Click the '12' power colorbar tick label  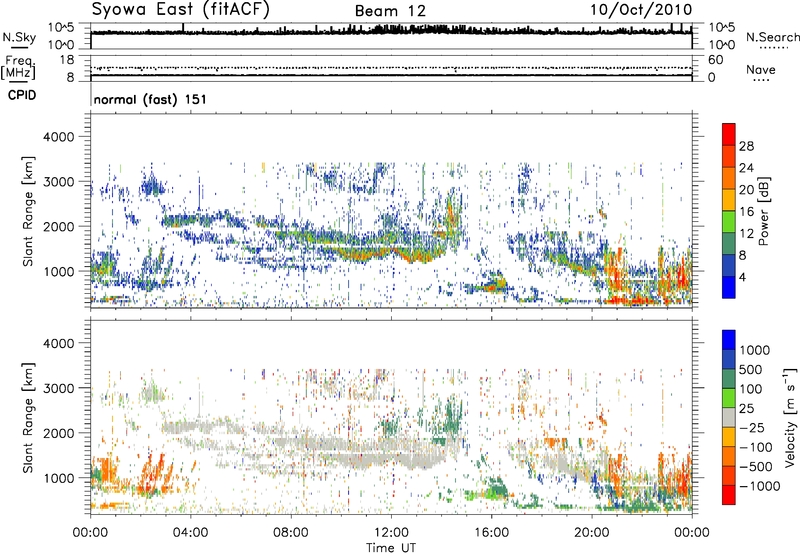pos(746,234)
